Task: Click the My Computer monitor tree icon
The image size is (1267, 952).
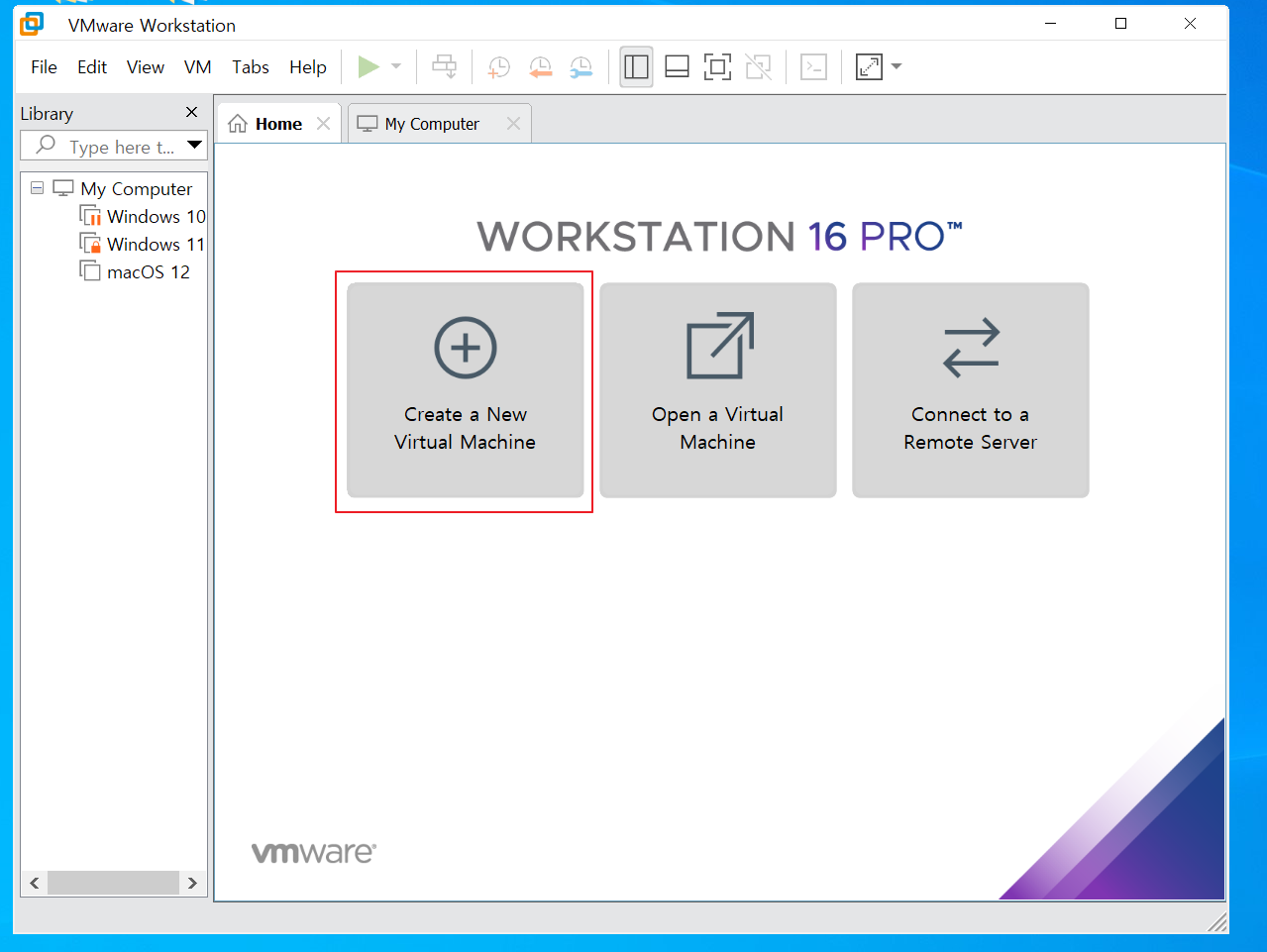Action: [x=63, y=187]
